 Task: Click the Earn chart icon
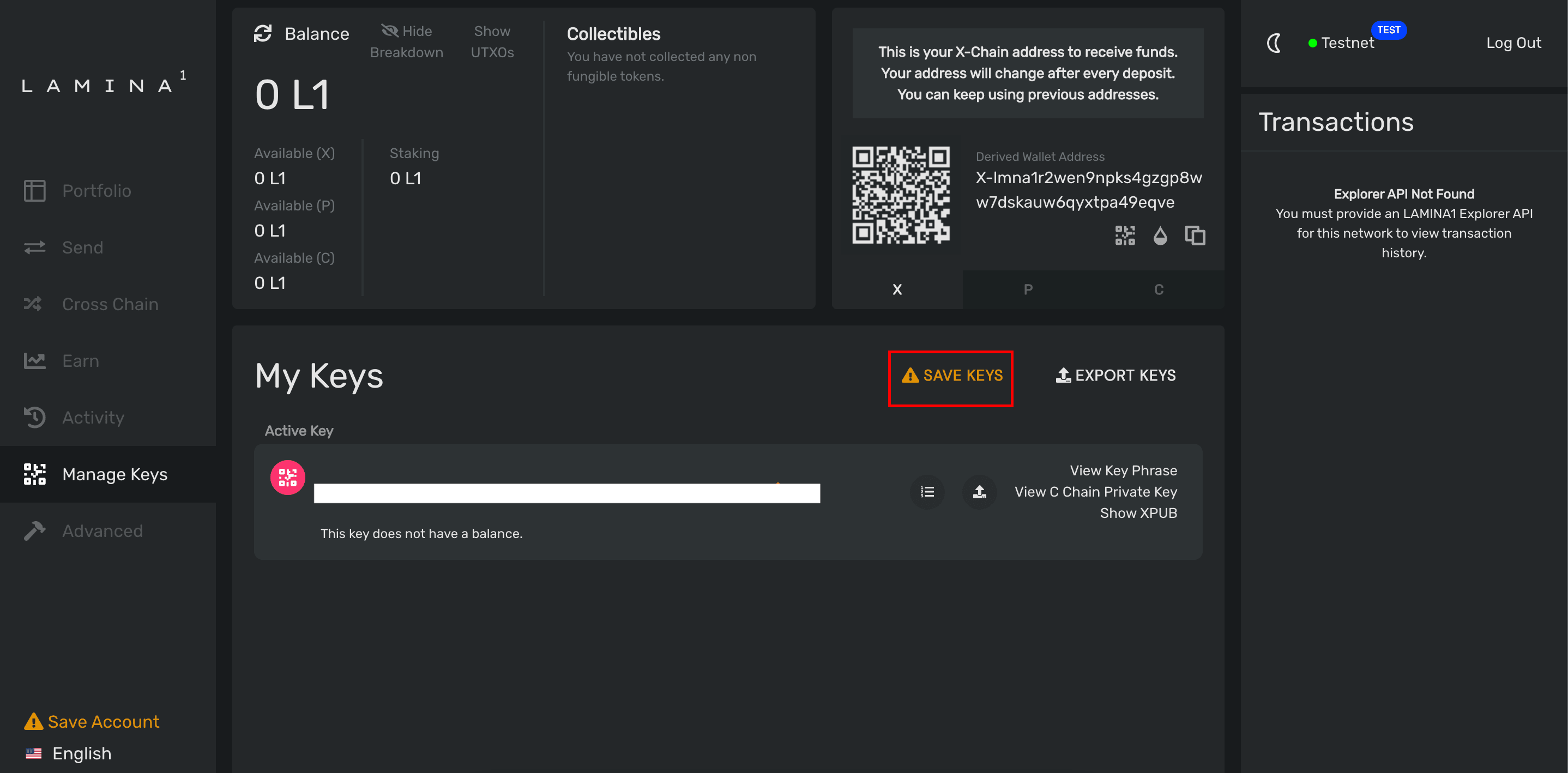point(35,360)
